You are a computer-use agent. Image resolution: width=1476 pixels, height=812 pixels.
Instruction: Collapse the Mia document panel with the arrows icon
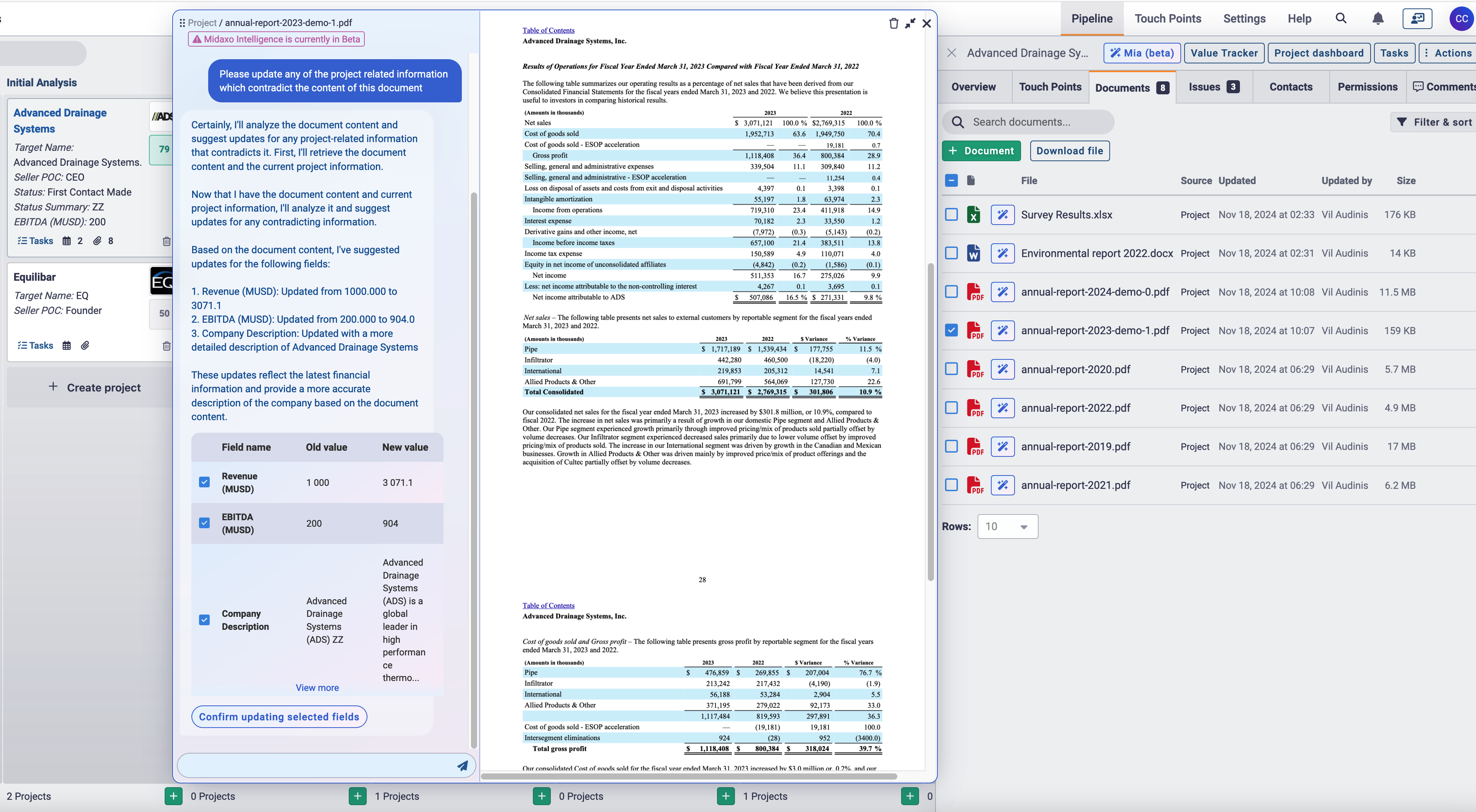910,24
